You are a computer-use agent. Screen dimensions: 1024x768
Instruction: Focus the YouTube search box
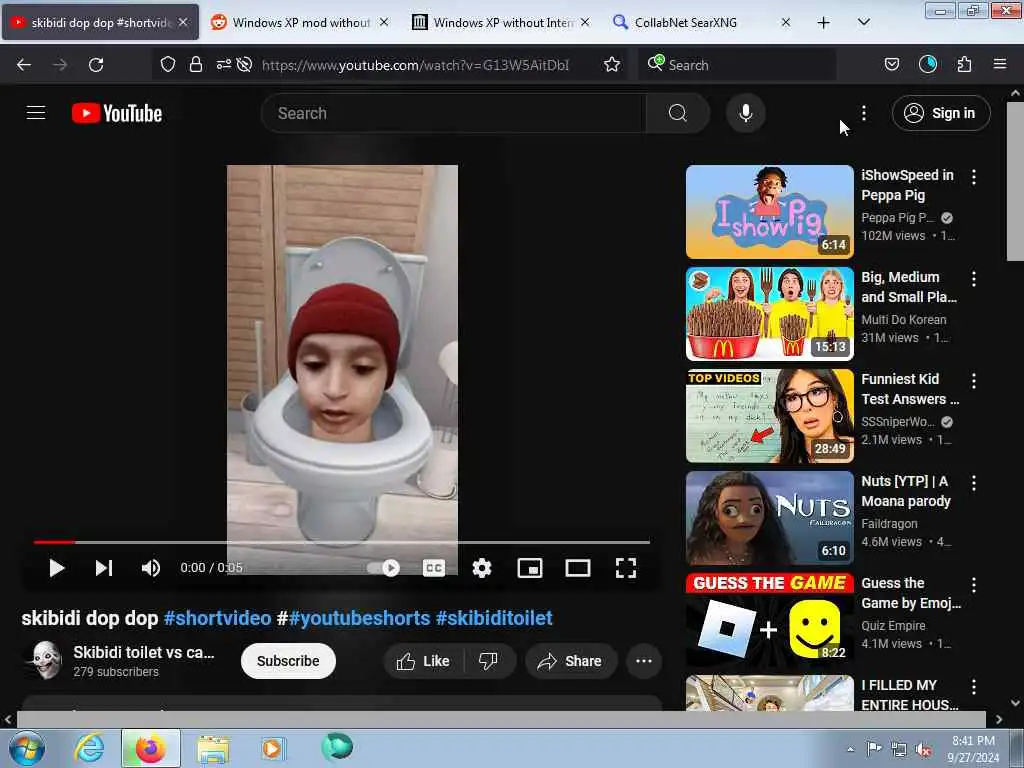point(453,113)
